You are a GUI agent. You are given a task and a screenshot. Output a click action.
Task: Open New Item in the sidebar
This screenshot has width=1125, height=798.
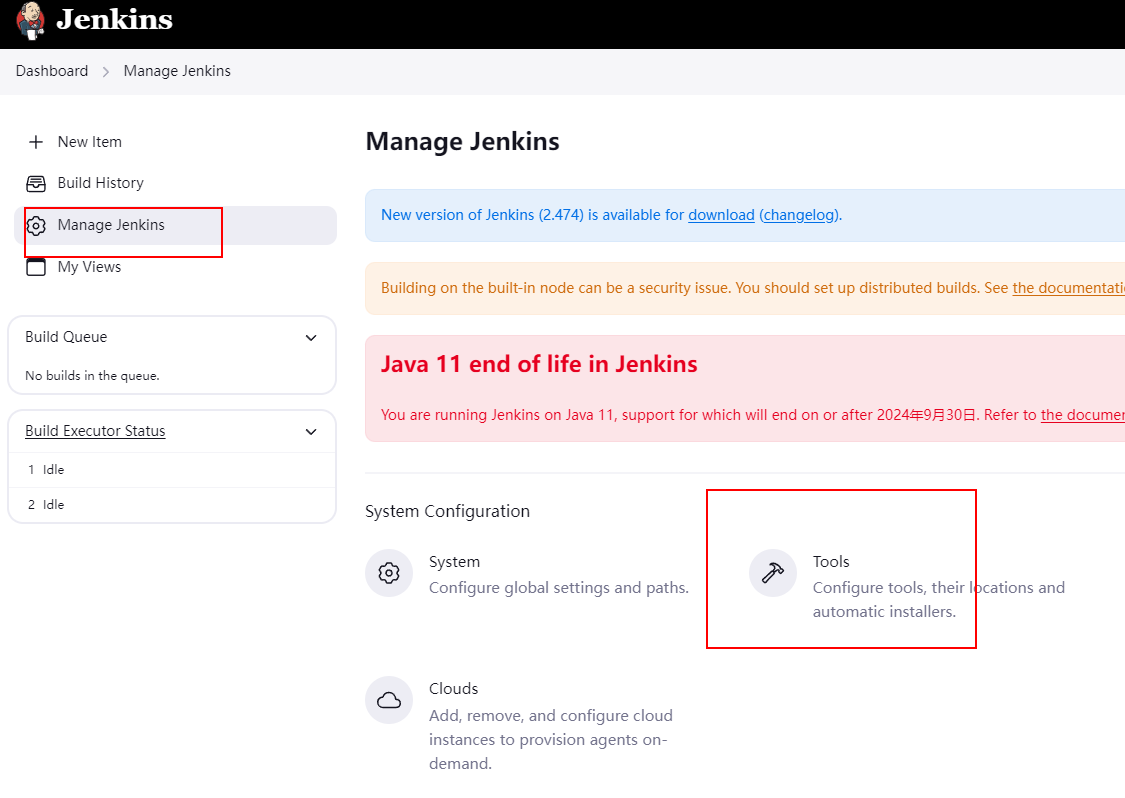pyautogui.click(x=90, y=142)
